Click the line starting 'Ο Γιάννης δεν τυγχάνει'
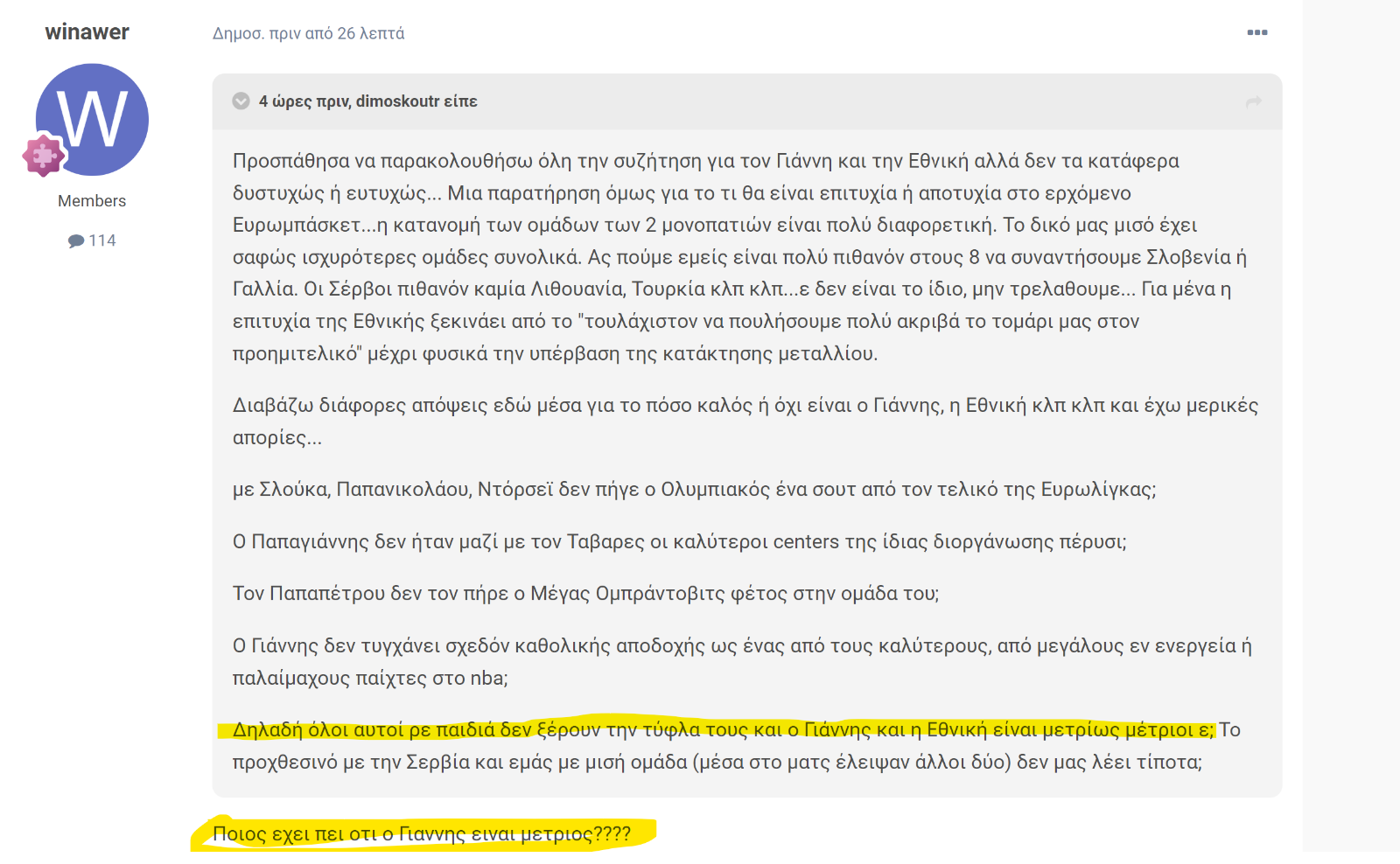This screenshot has height=864, width=1400. click(742, 661)
